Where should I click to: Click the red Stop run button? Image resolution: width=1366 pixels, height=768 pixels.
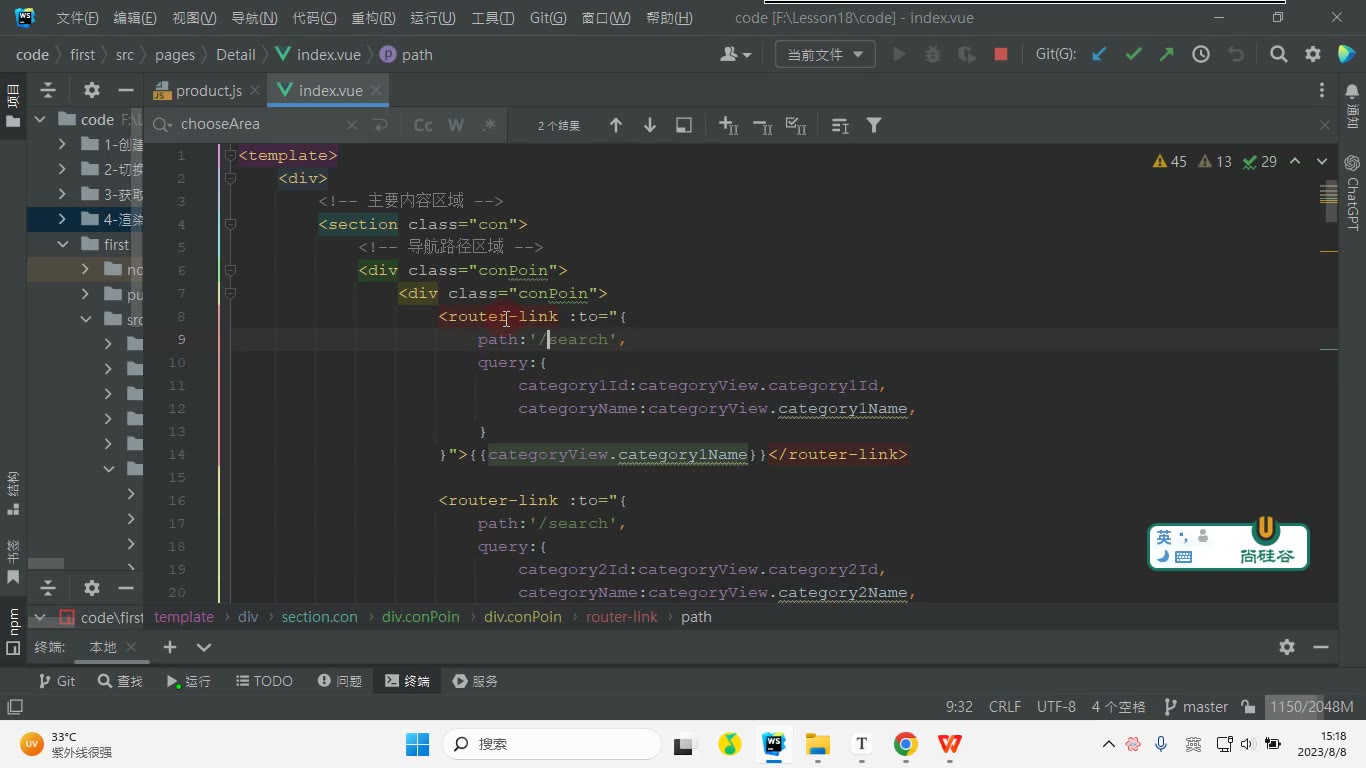tap(1001, 55)
